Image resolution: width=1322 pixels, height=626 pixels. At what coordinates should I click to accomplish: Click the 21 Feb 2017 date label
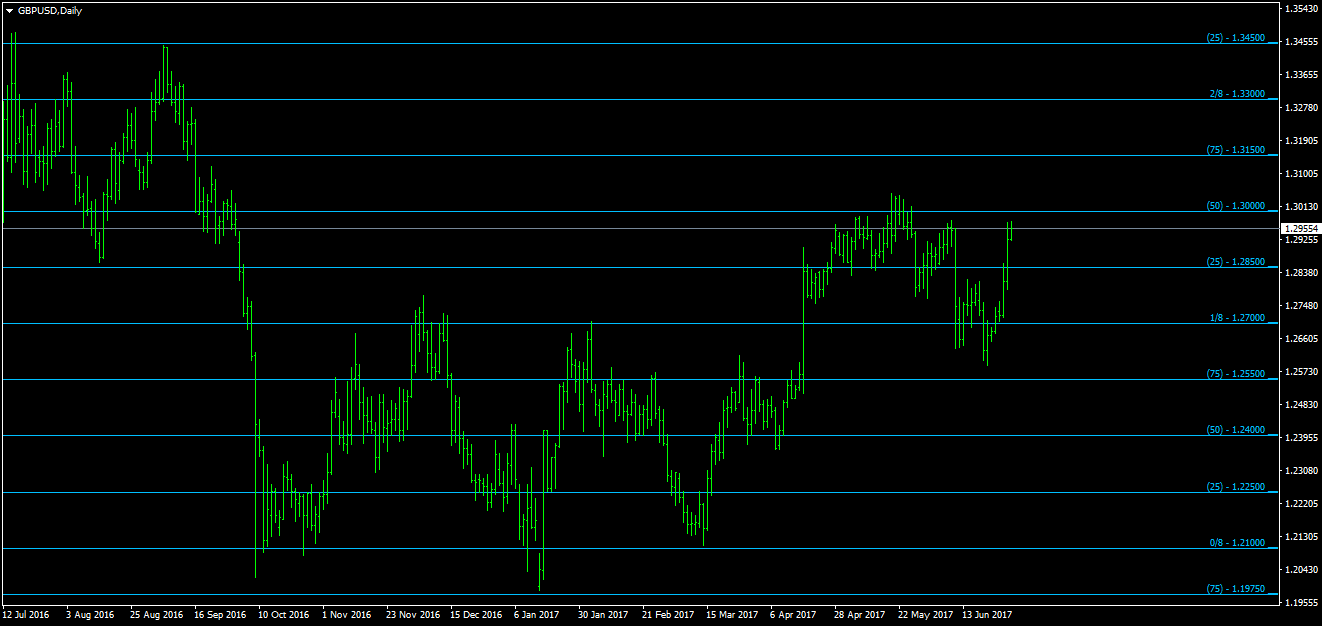(668, 615)
